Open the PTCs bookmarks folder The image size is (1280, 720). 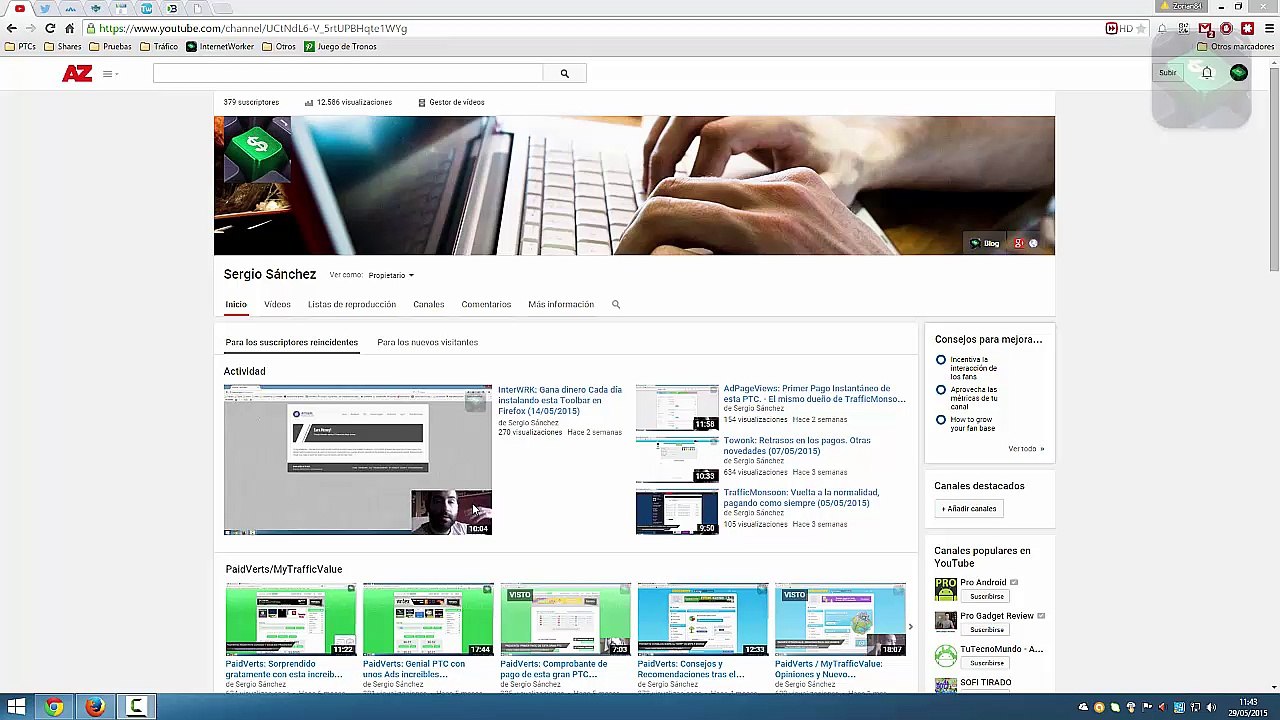coord(20,46)
